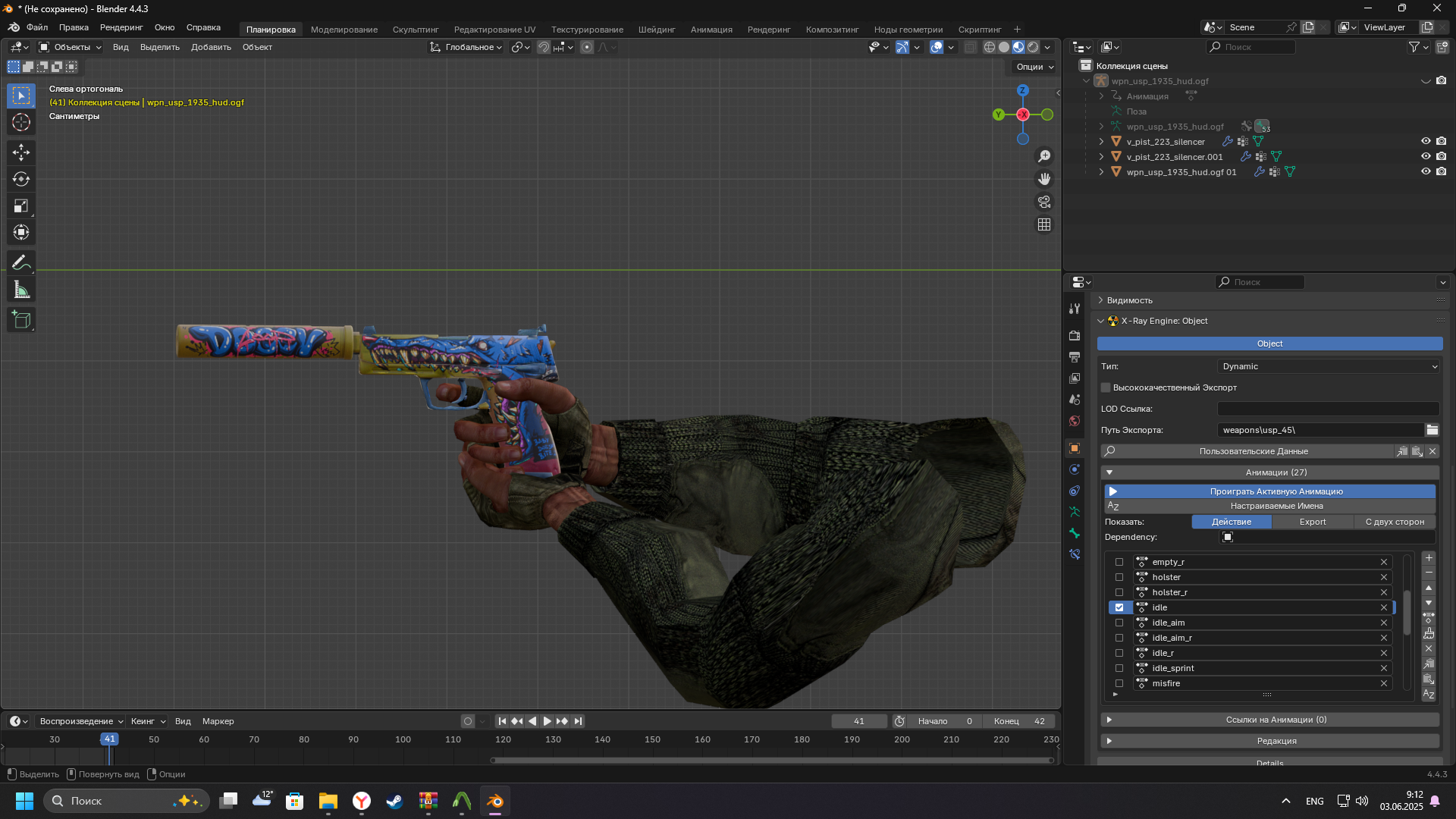Toggle camera view icon in viewport
This screenshot has width=1456, height=819.
1044,202
